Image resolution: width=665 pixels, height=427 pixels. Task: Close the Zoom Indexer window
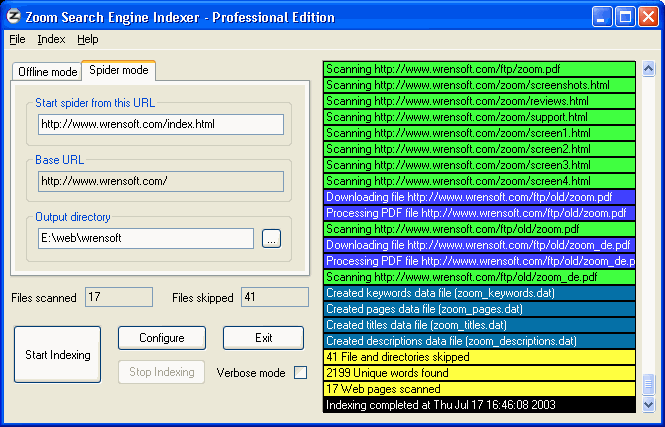pos(648,17)
